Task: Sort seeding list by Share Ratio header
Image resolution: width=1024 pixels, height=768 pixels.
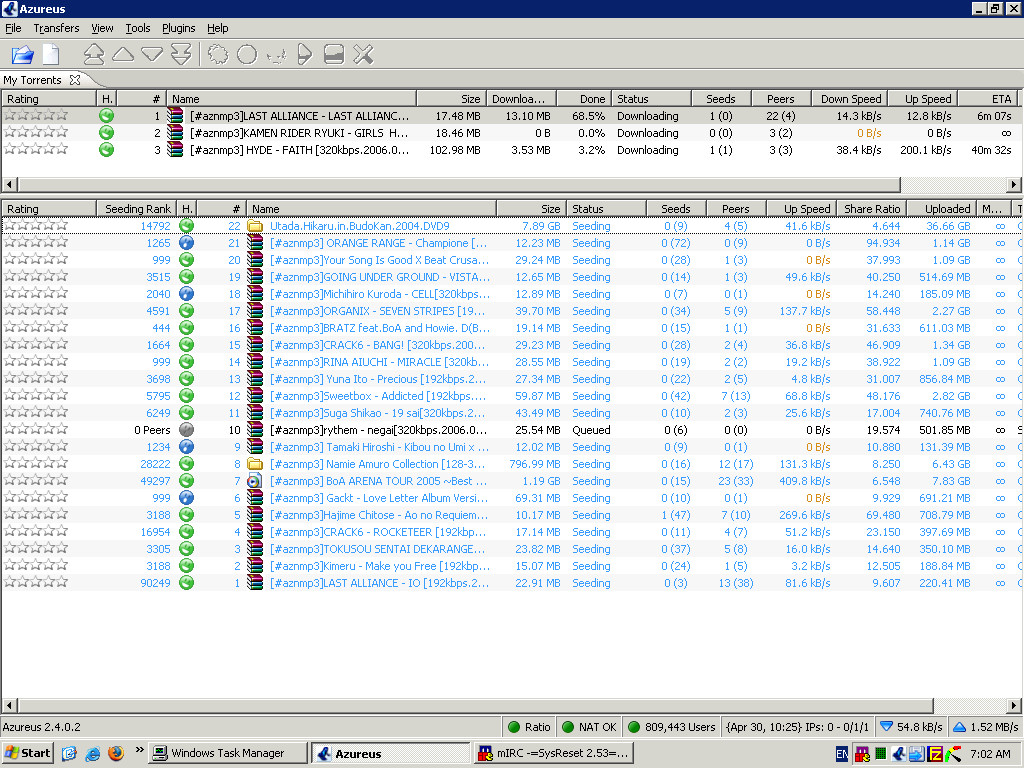Action: [871, 209]
